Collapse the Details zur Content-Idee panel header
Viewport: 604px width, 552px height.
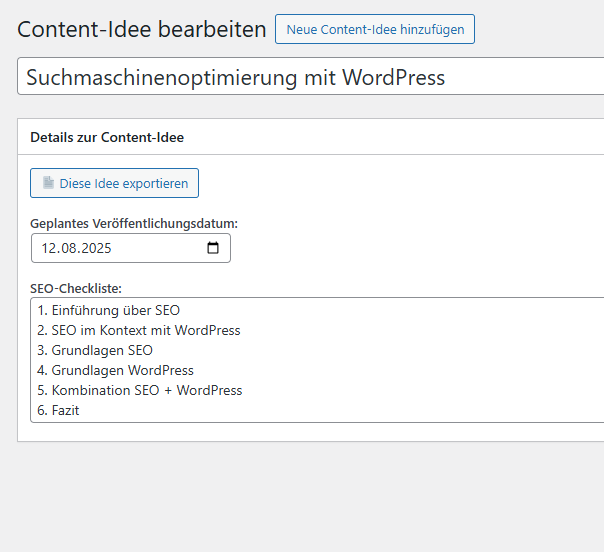coord(107,137)
